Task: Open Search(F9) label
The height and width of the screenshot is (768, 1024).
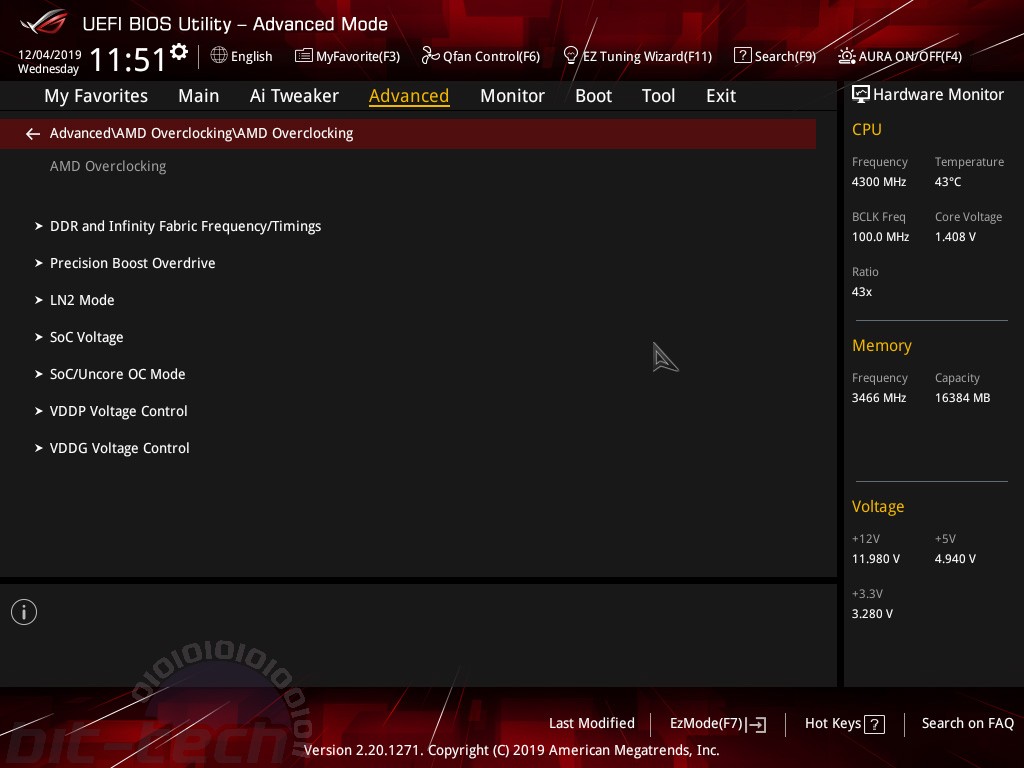Action: (785, 56)
